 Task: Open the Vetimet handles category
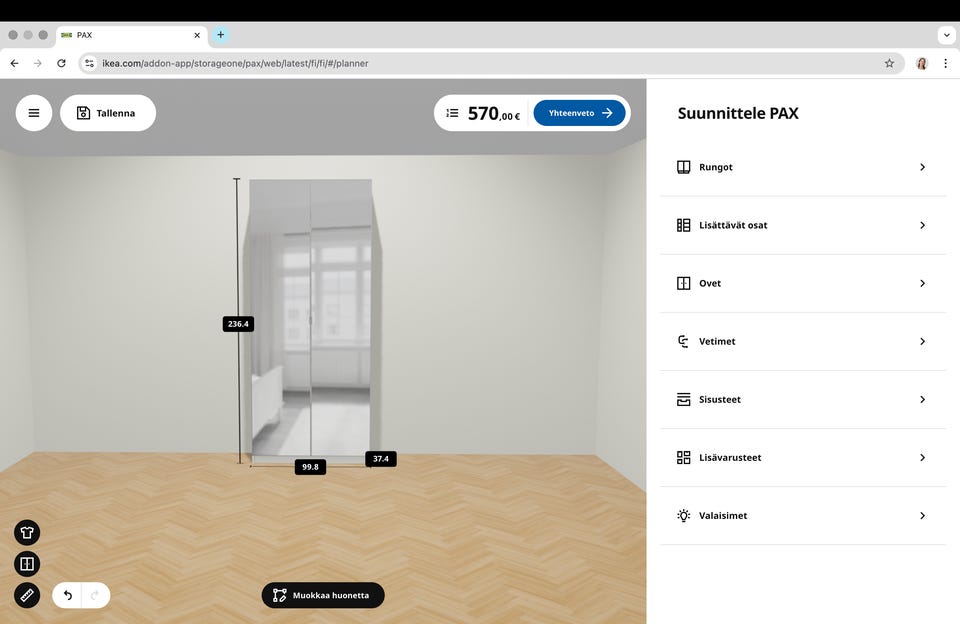click(x=803, y=342)
